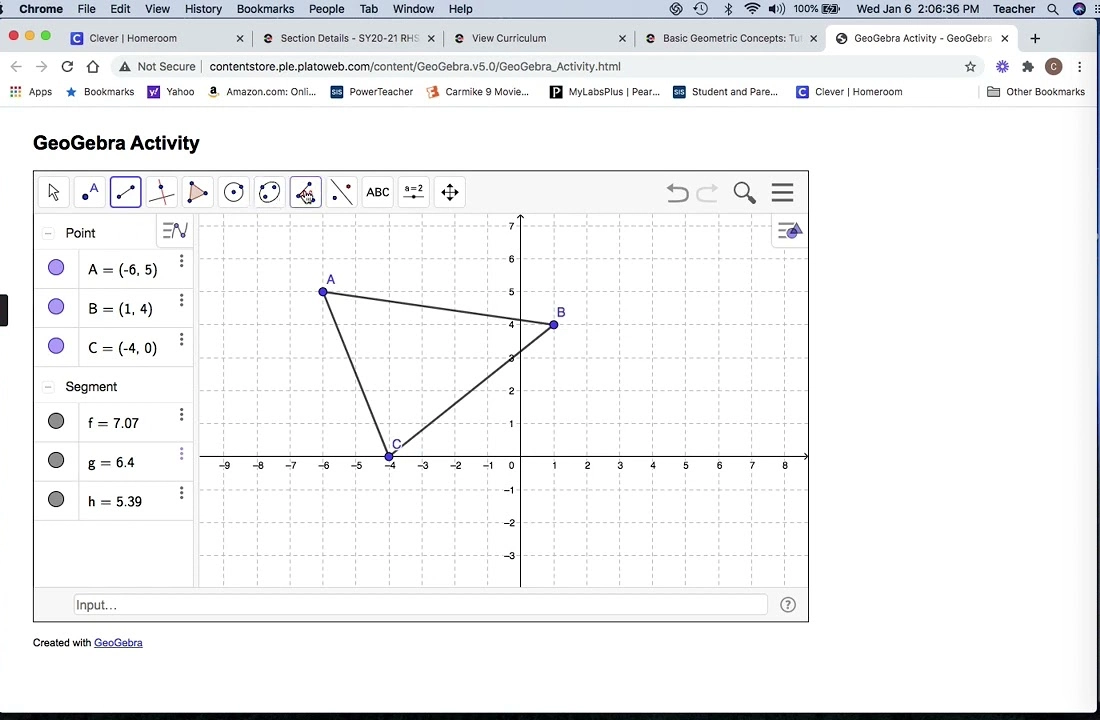Select the Ellipse conic tool
The width and height of the screenshot is (1100, 720).
point(269,192)
